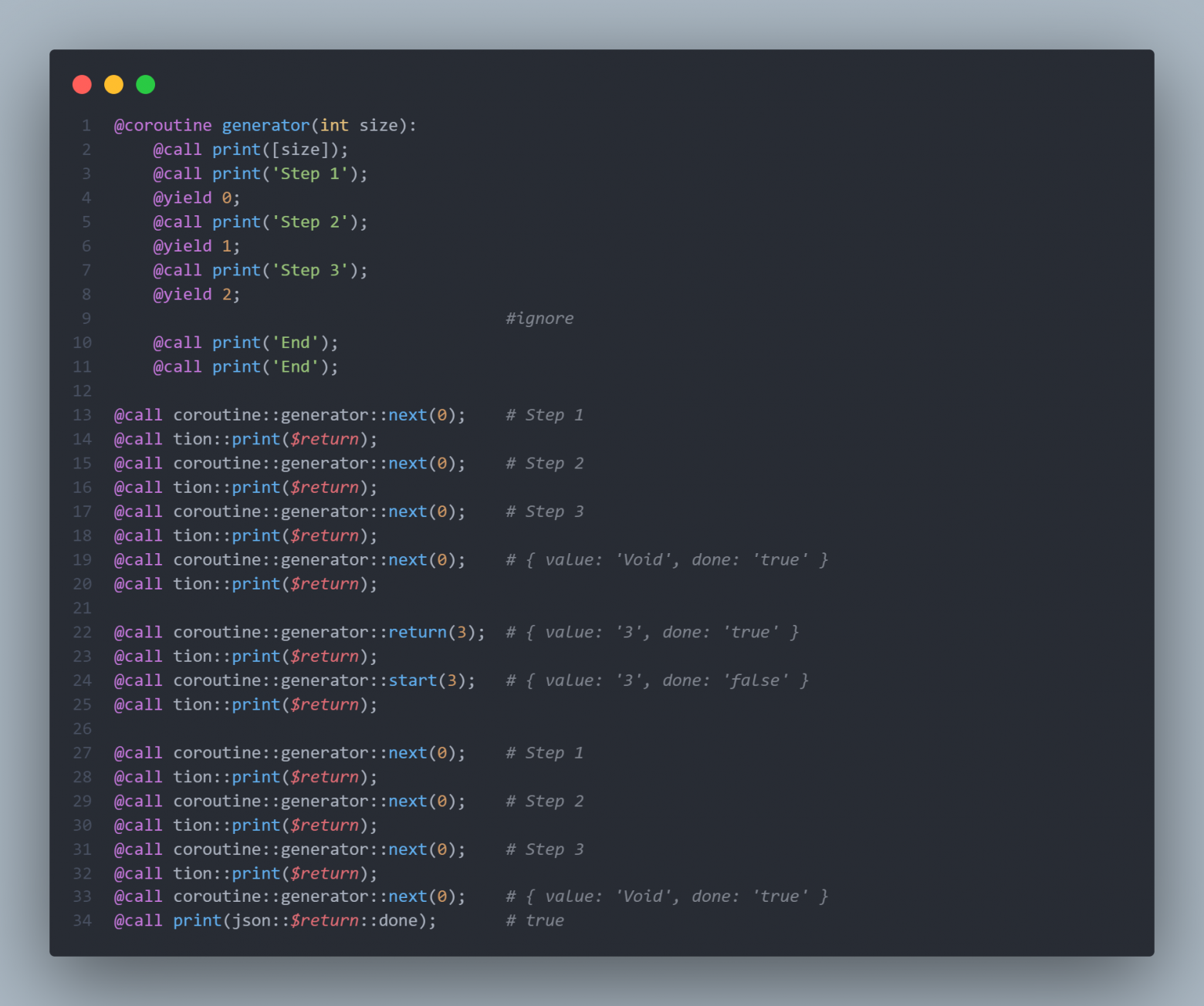Click '@yield 0;' on line 4

click(197, 197)
